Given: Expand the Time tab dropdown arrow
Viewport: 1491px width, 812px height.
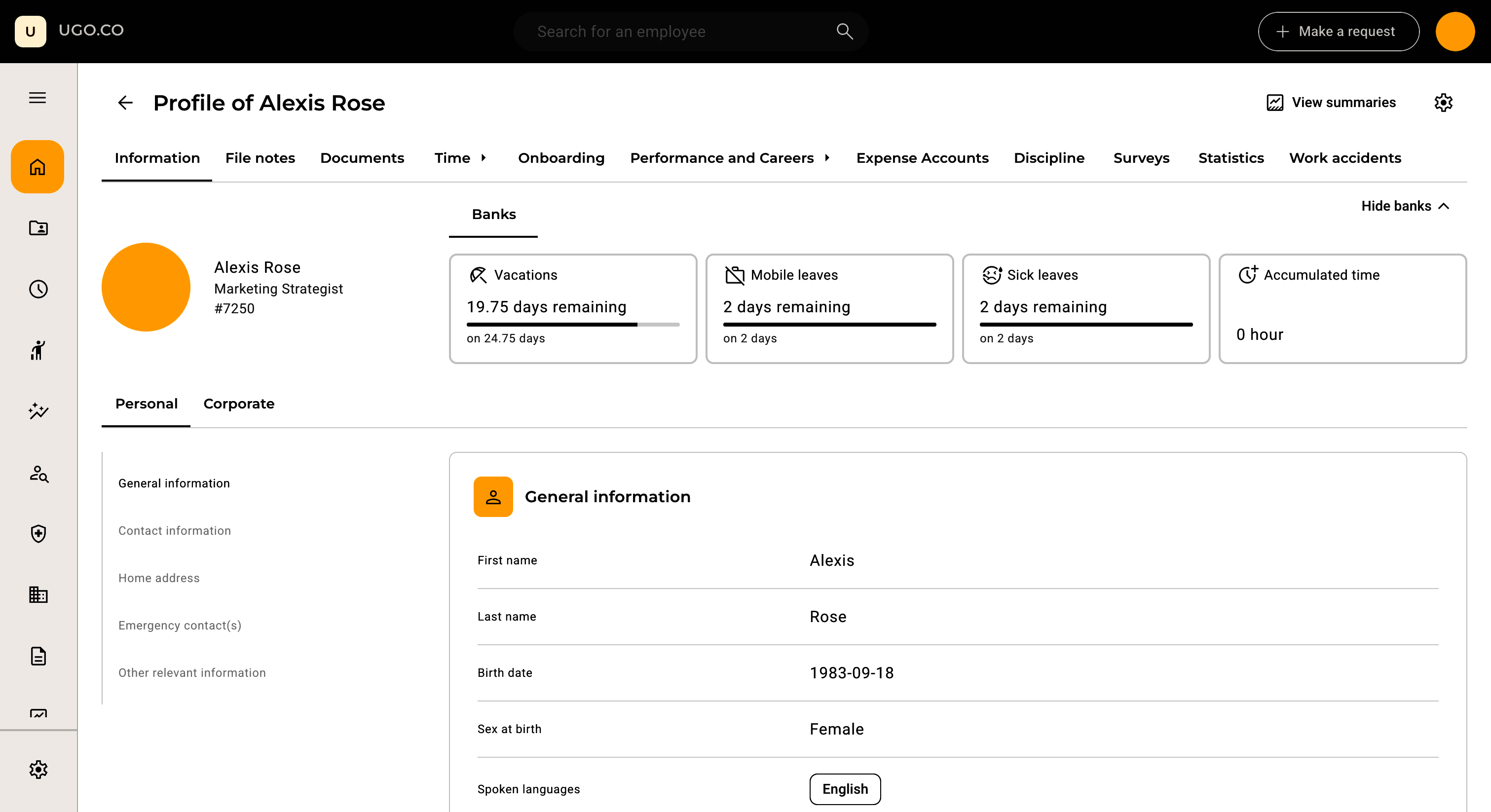Looking at the screenshot, I should [484, 158].
